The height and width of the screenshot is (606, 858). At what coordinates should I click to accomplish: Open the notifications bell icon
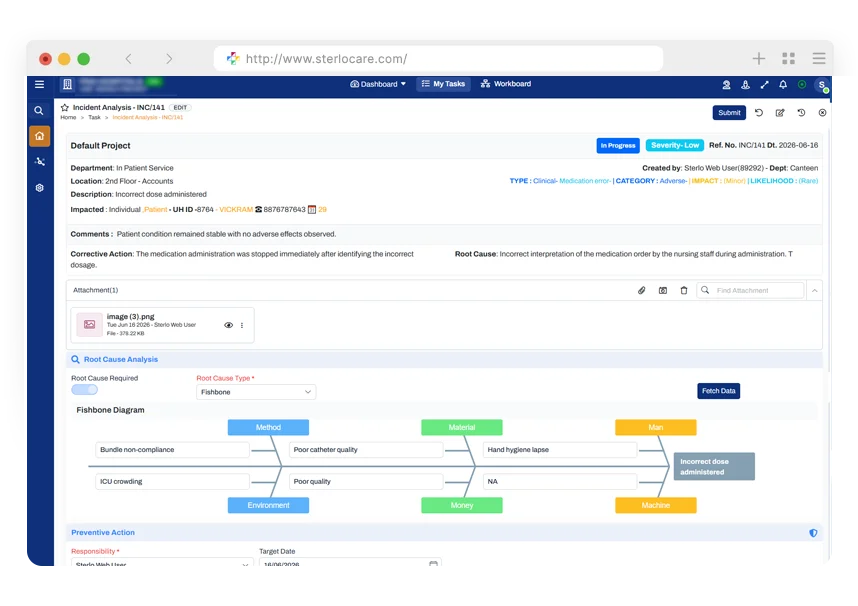[783, 84]
